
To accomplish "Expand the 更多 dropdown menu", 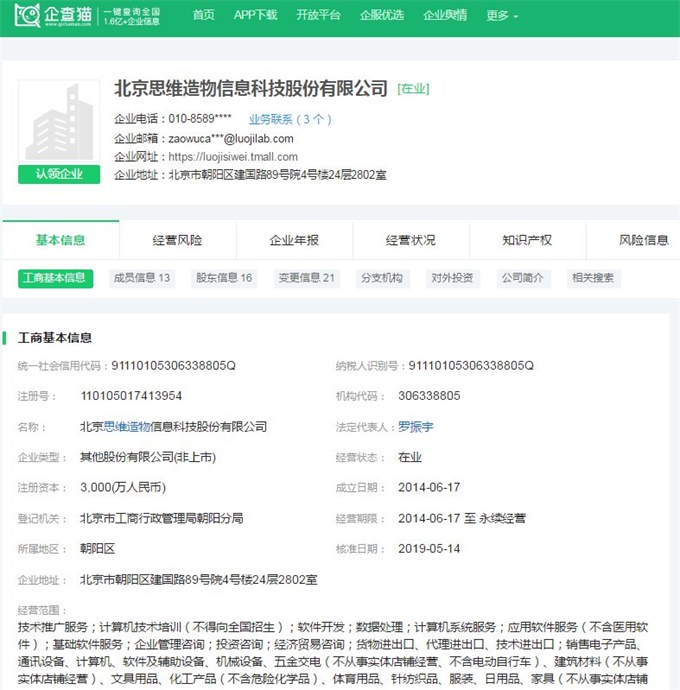I will (x=502, y=15).
